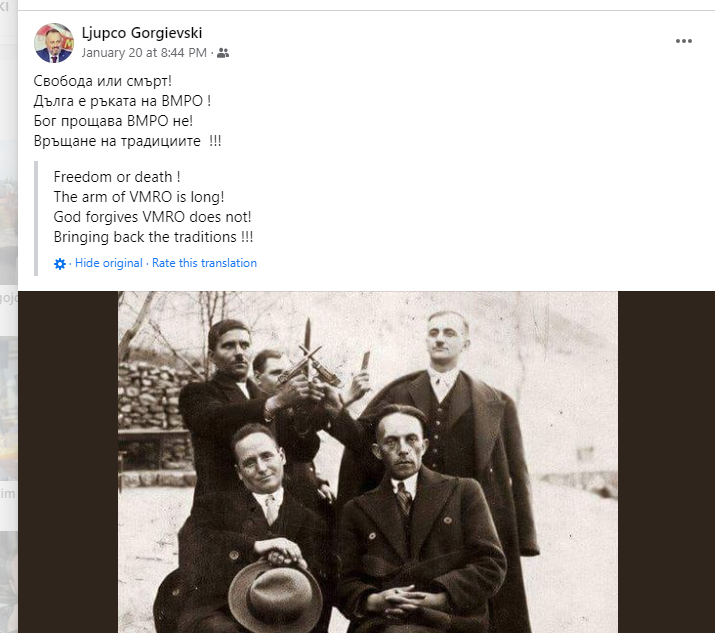Open translation settings gear icon
Image resolution: width=715 pixels, height=633 pixels.
tap(60, 264)
